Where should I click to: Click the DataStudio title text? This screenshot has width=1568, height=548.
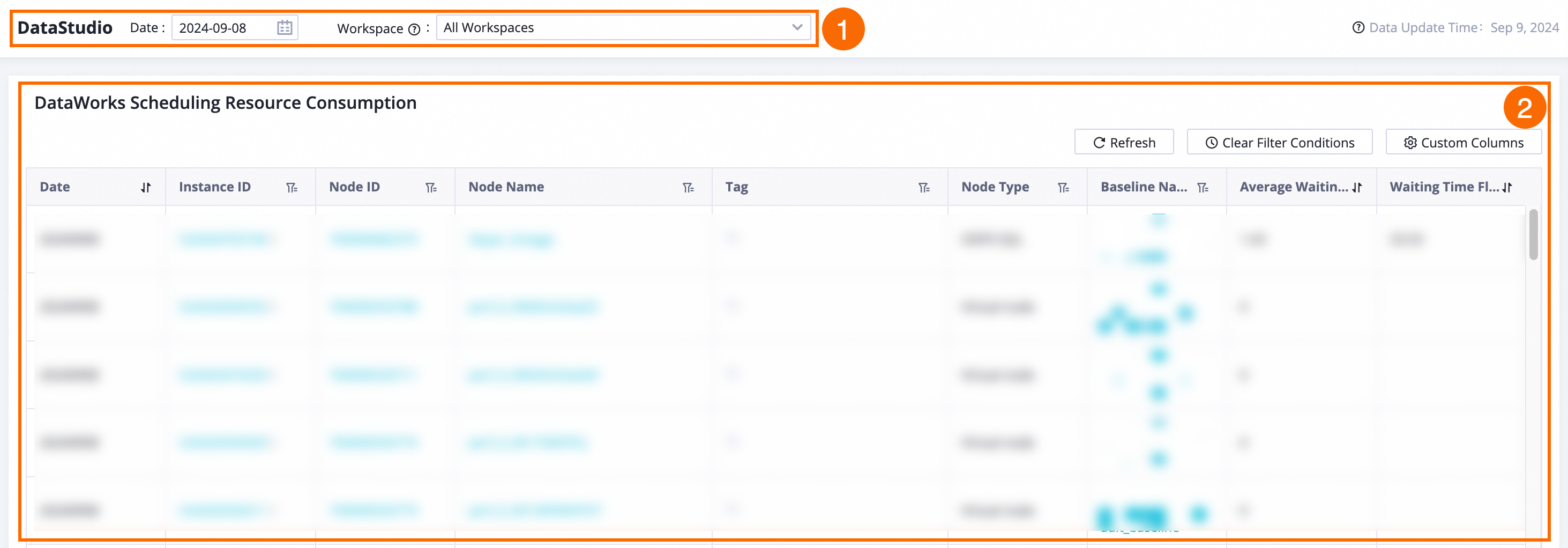[65, 27]
